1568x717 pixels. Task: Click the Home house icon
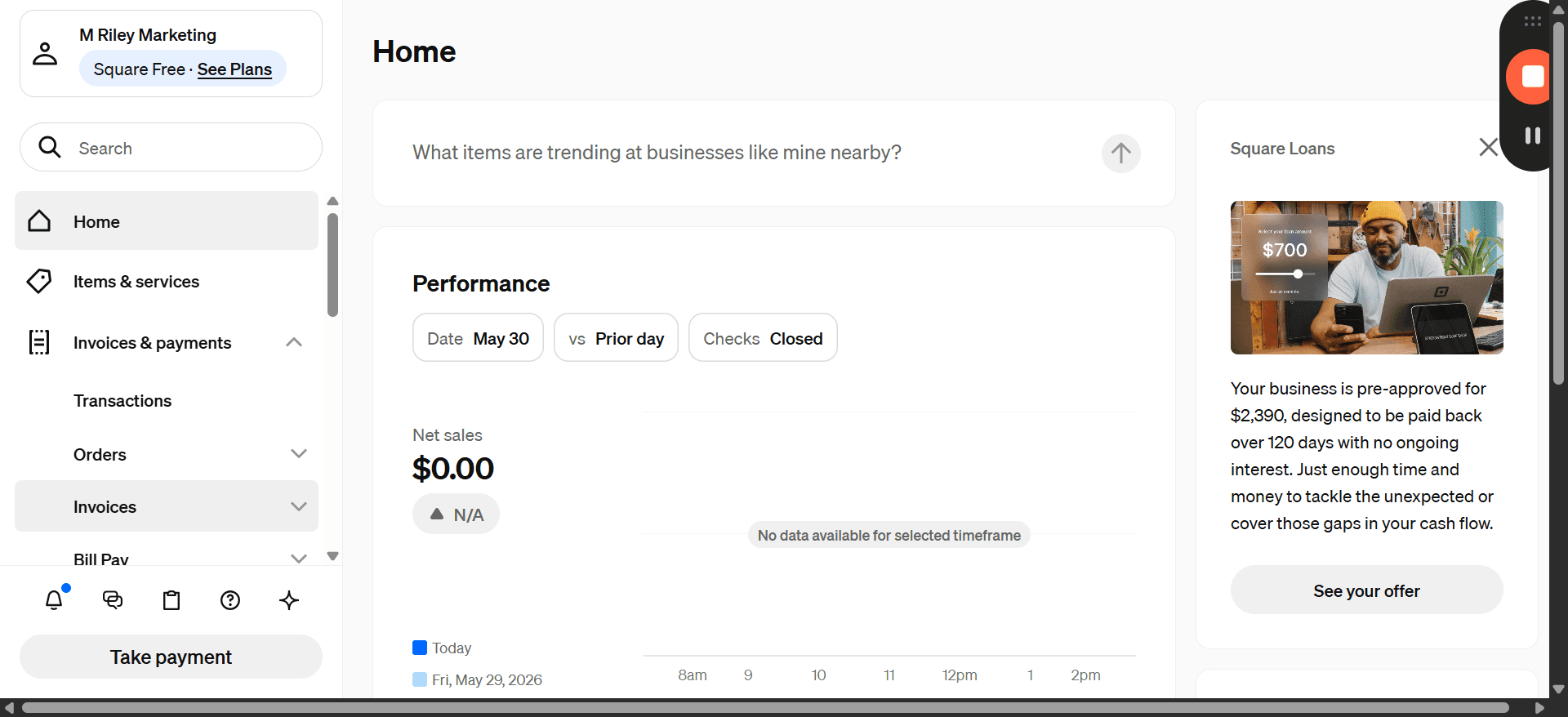pos(39,221)
